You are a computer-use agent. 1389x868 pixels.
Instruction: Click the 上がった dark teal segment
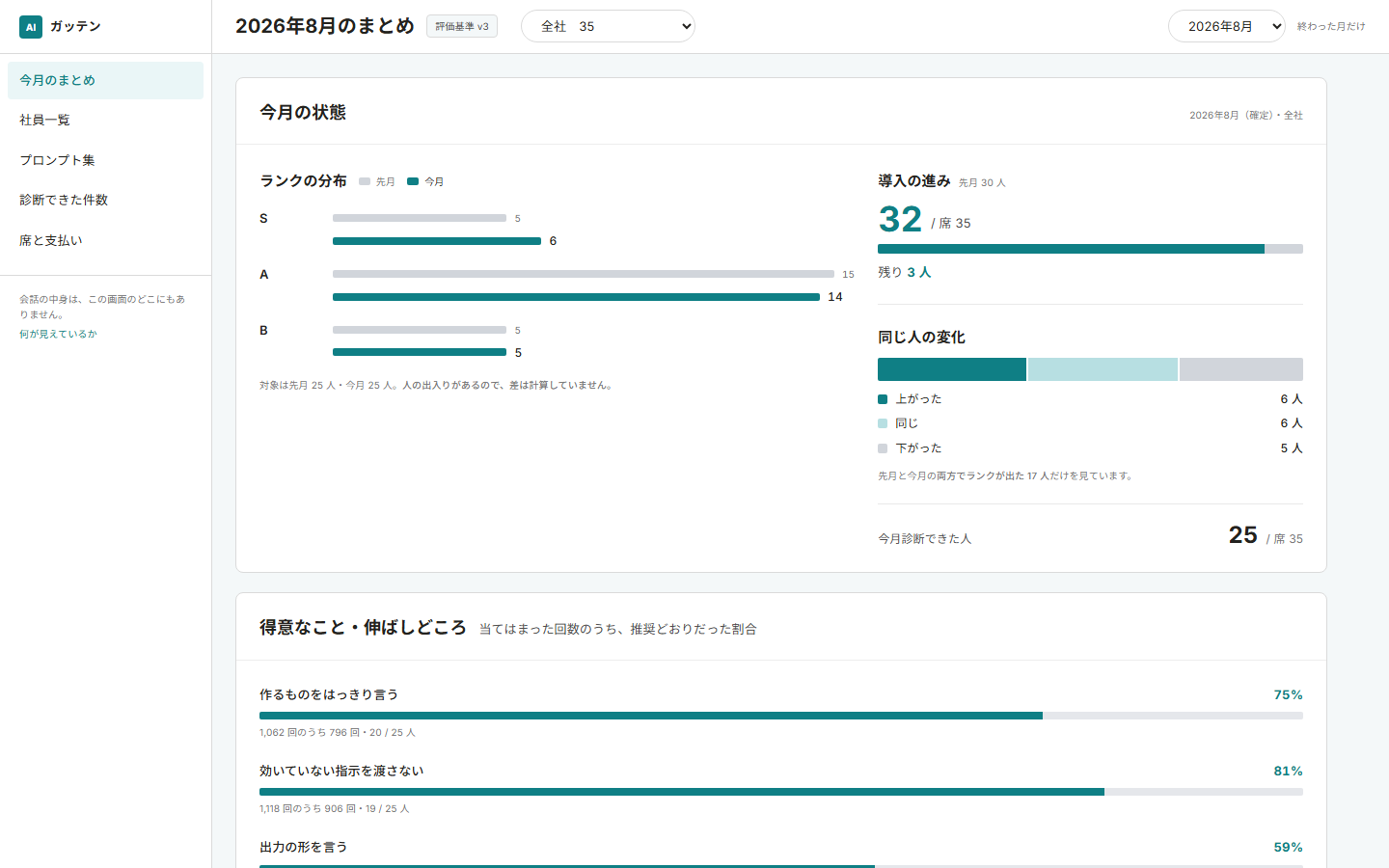point(952,369)
